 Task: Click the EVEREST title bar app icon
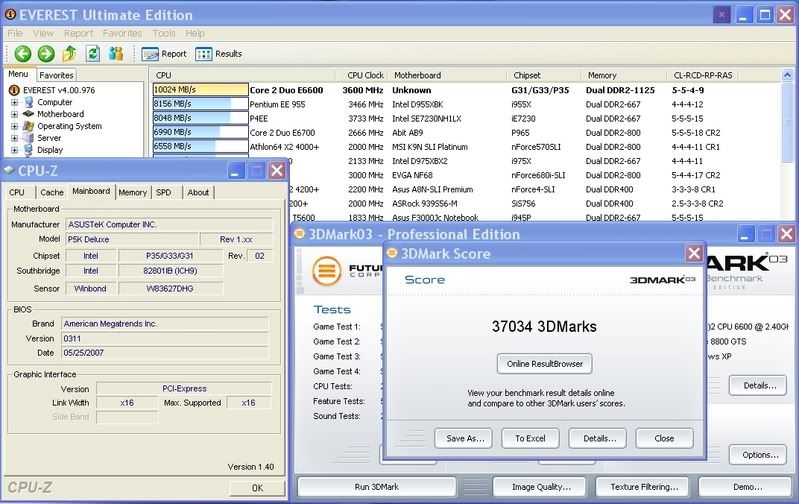click(x=10, y=14)
